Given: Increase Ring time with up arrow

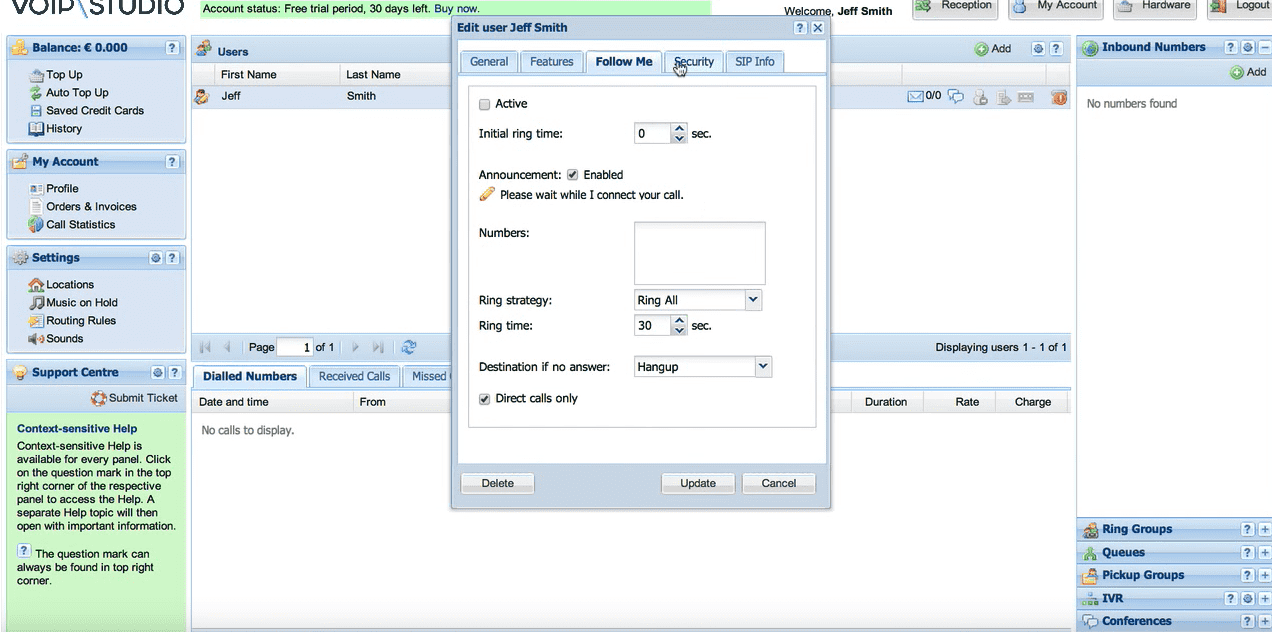Looking at the screenshot, I should coord(680,320).
